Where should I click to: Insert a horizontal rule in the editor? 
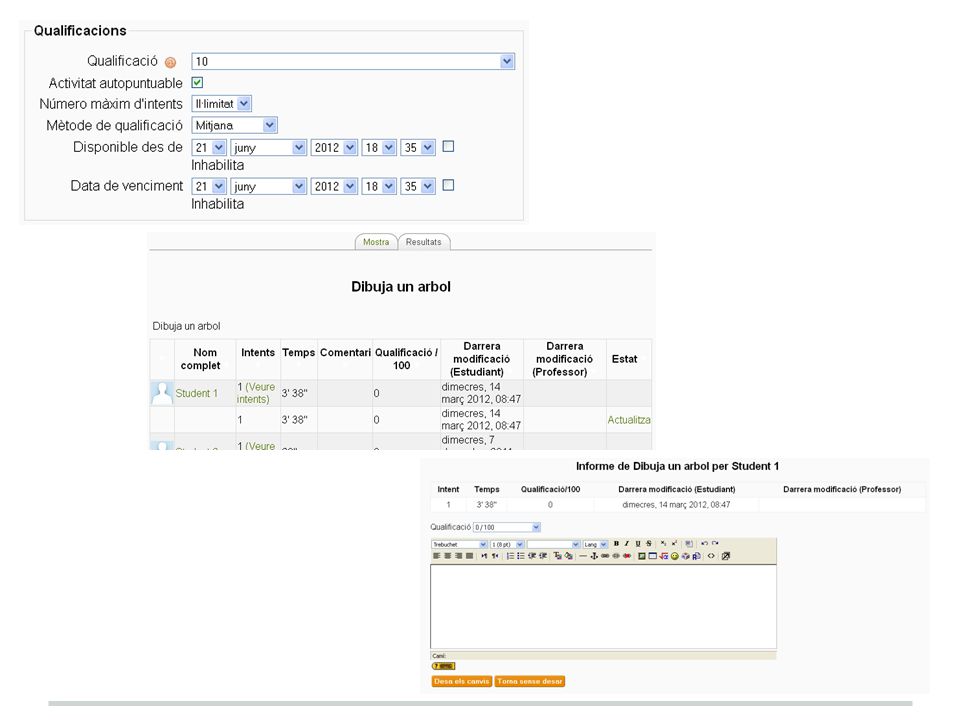point(583,556)
